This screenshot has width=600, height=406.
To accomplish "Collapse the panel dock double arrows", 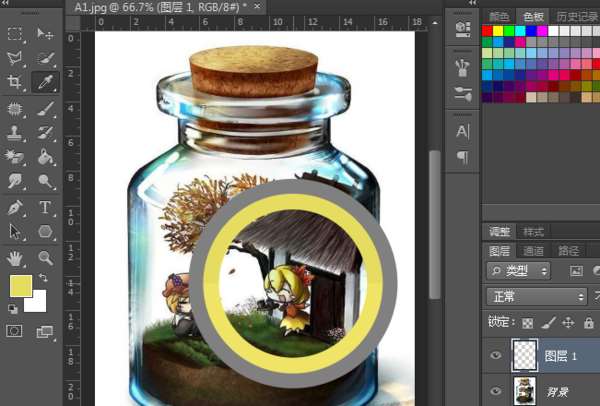I will (473, 3).
